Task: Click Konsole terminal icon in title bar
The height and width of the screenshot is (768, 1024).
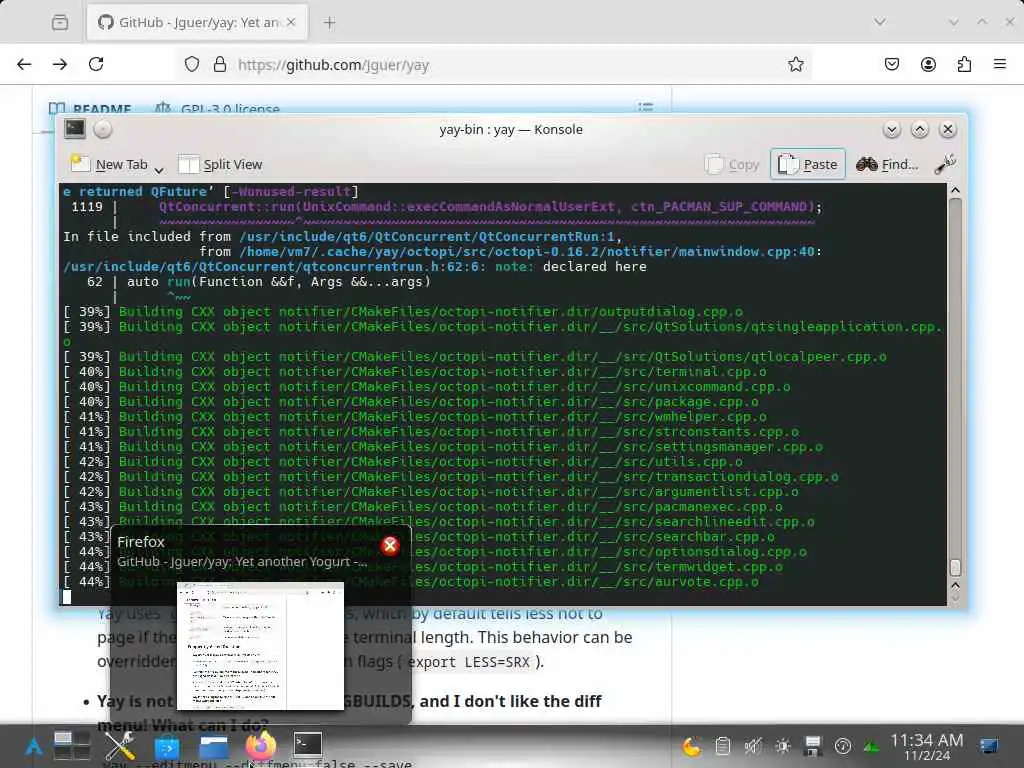Action: (x=75, y=129)
